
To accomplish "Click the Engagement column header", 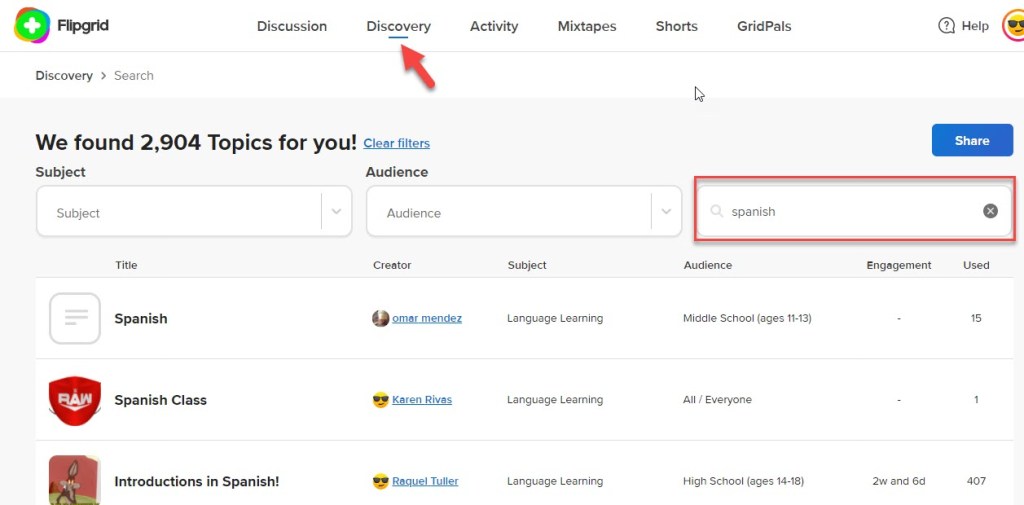I will click(x=899, y=265).
